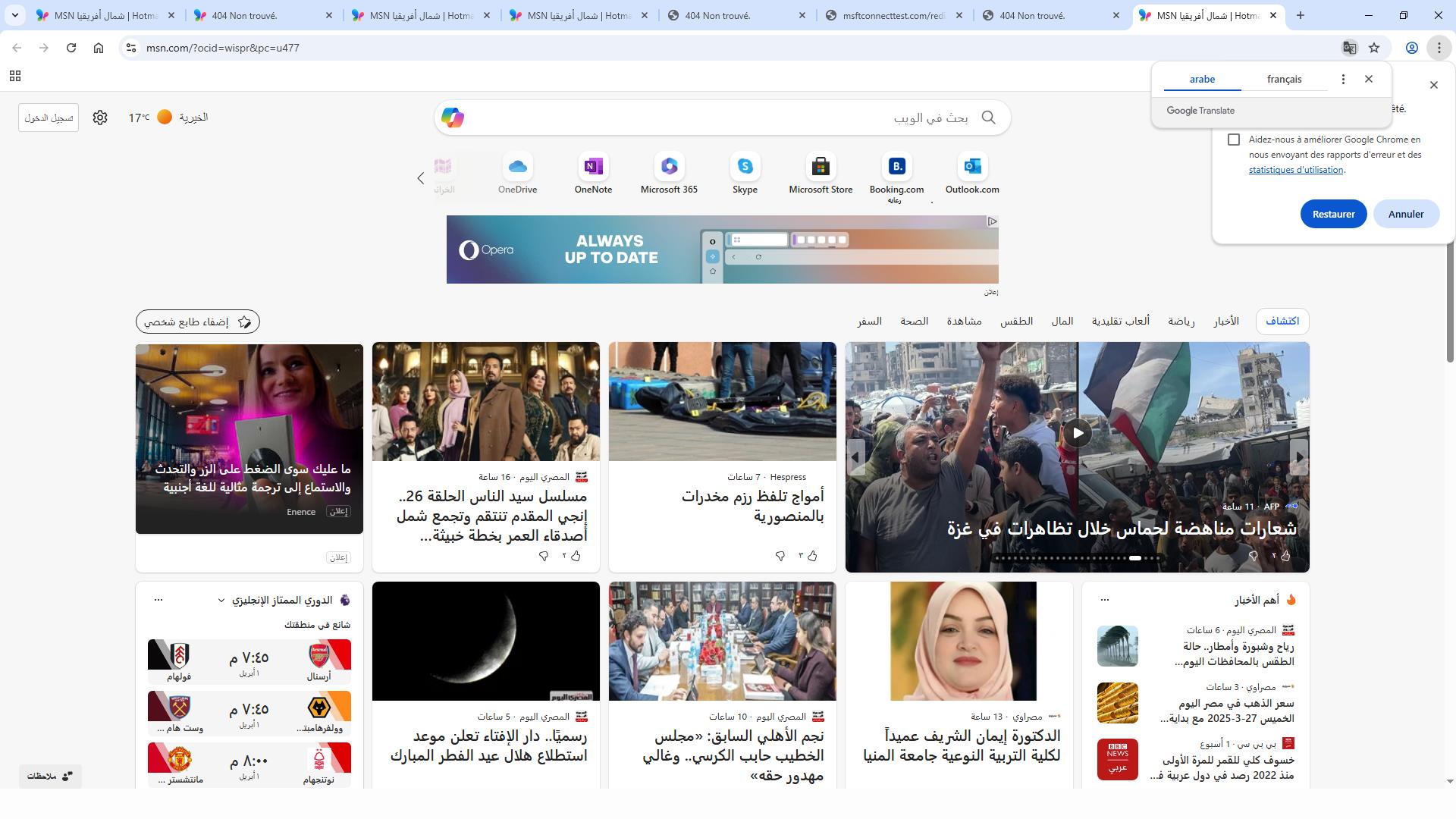This screenshot has height=819, width=1456.
Task: Open the OneNote shortcut icon
Action: [593, 167]
